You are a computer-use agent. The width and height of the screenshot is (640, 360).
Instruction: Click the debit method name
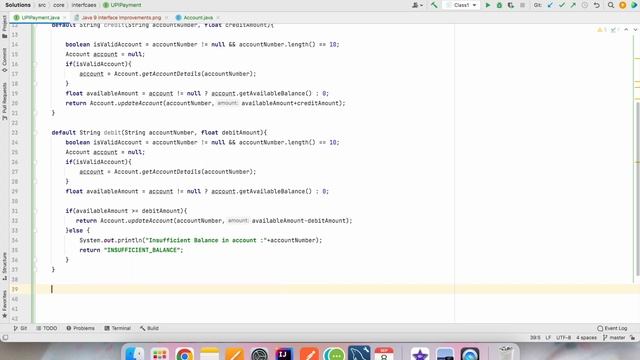112,133
